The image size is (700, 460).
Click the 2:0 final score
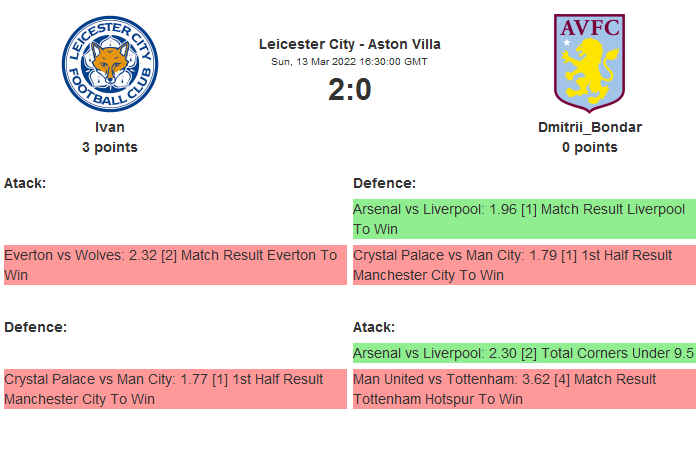349,90
